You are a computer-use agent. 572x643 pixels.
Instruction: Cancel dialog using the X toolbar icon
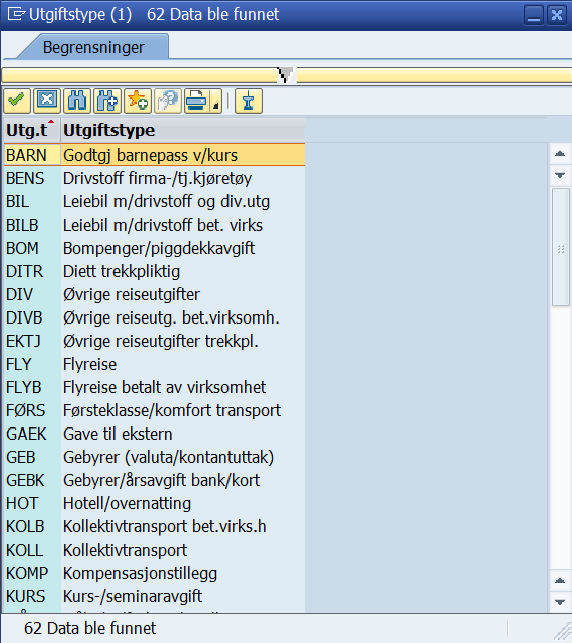pos(47,100)
